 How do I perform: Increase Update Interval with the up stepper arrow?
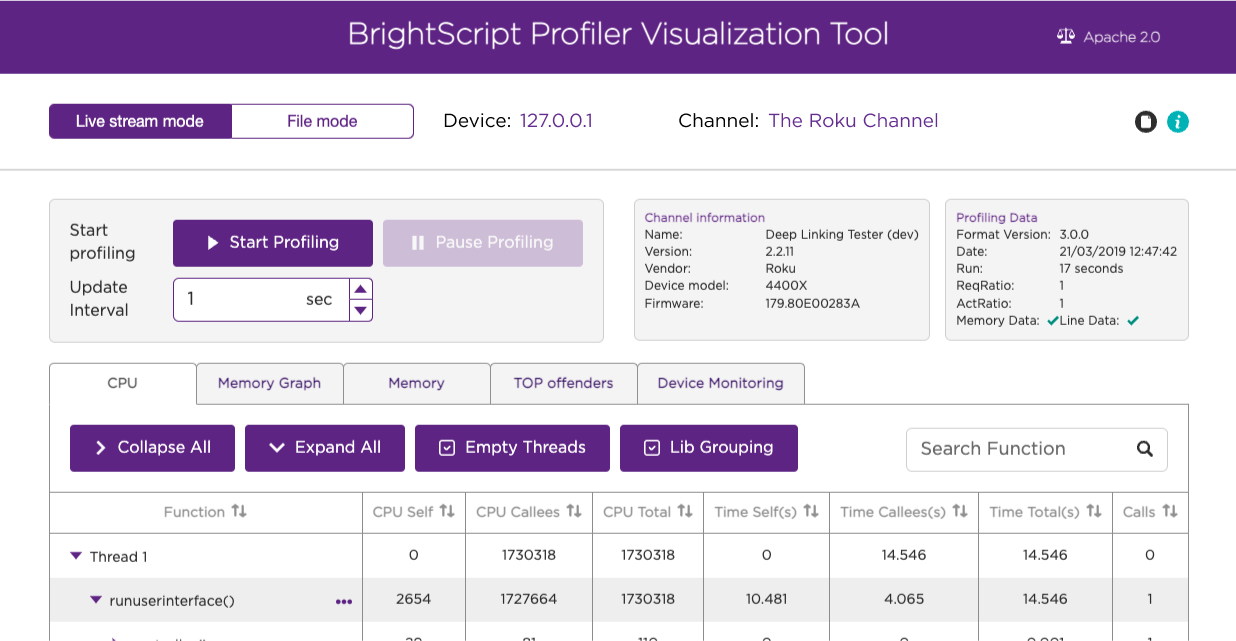click(361, 287)
